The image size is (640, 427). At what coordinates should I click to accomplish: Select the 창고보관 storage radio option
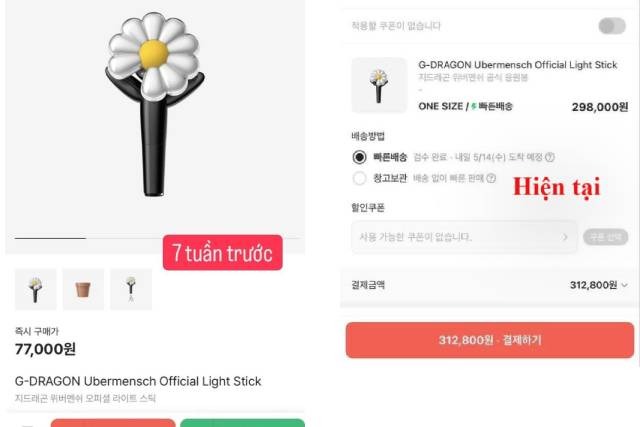click(x=359, y=178)
